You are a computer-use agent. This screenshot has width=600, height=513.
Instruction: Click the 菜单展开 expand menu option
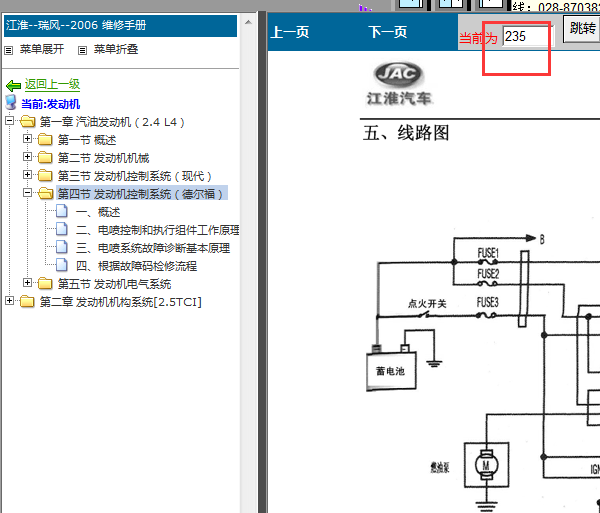coord(42,49)
